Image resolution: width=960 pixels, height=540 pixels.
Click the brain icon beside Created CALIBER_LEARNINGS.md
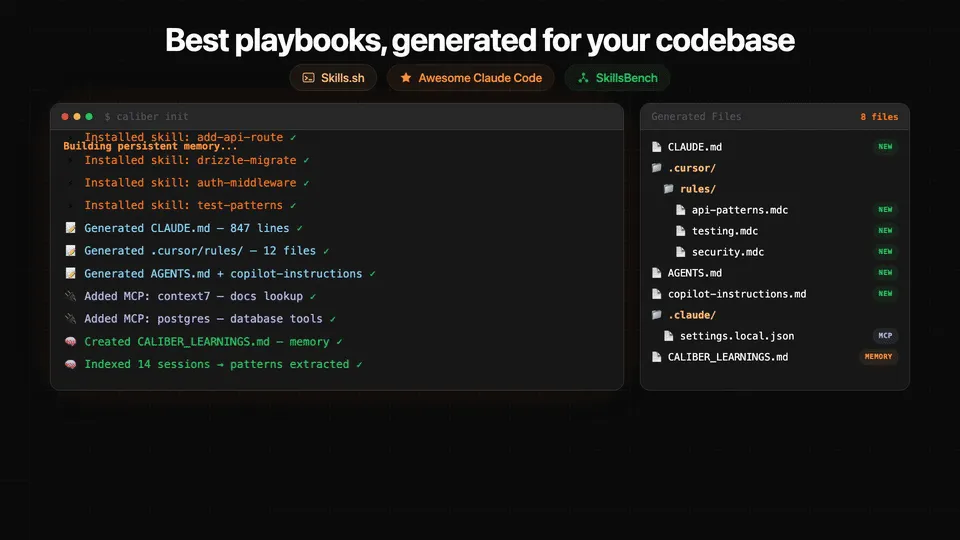pos(70,341)
